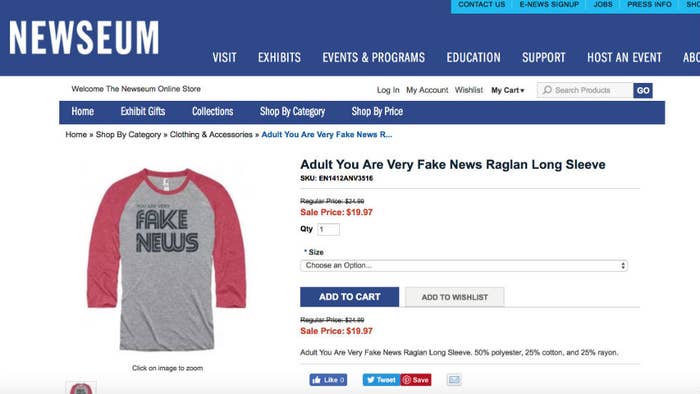Open the Size dropdown selector

click(x=464, y=265)
